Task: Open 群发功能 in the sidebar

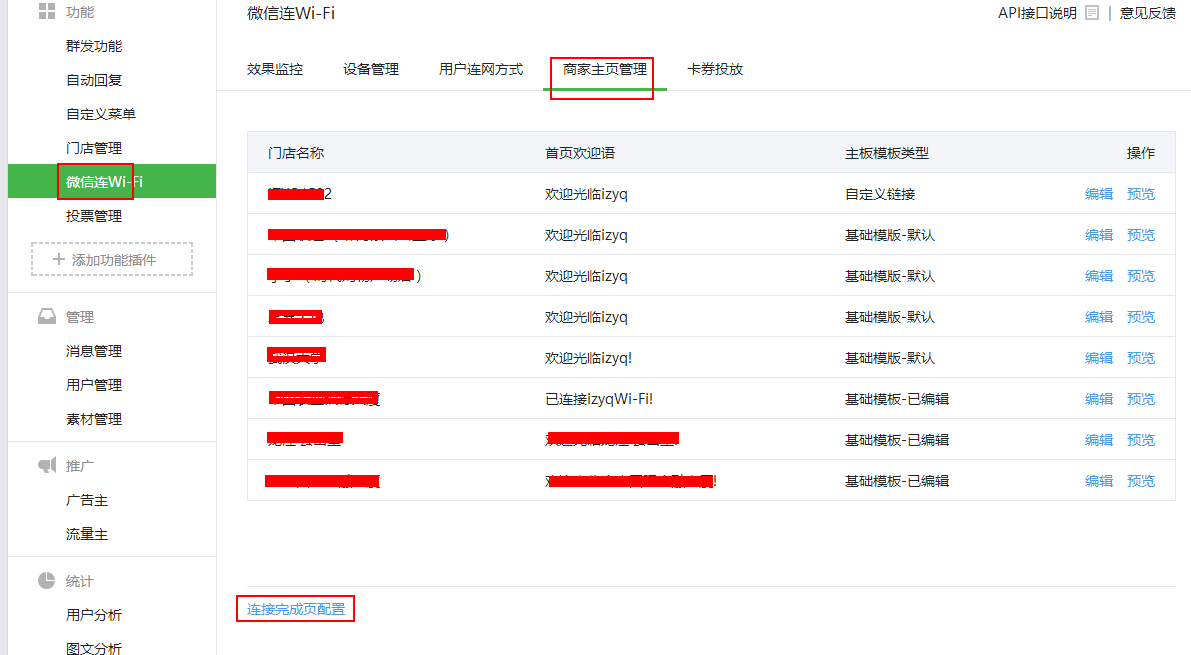Action: pyautogui.click(x=94, y=46)
